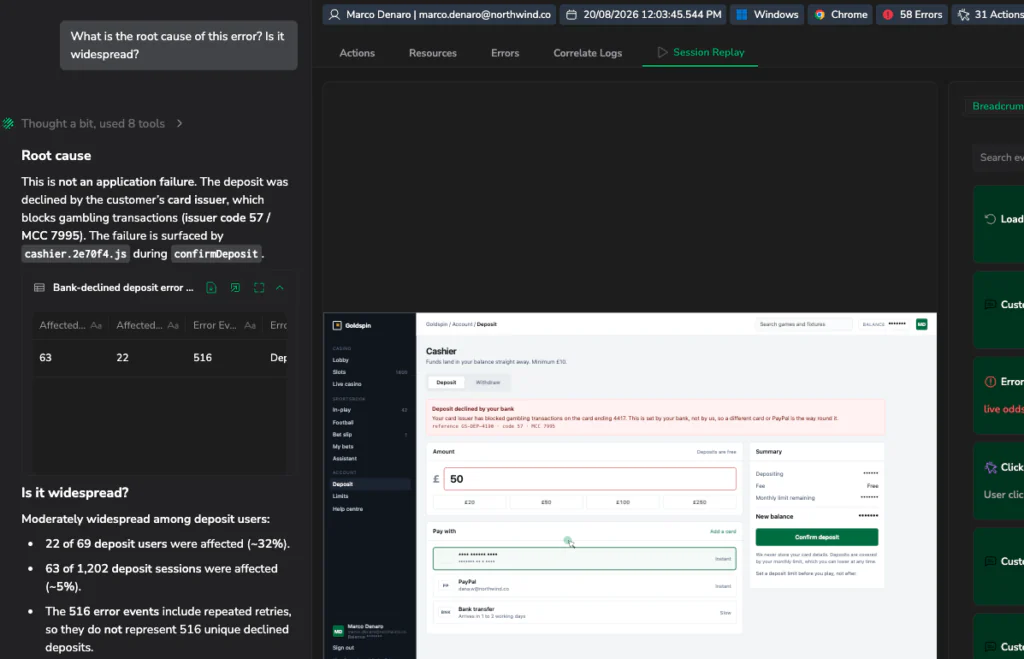Viewport: 1024px width, 659px height.
Task: Download the Bank-declined deposit error table
Action: [211, 287]
